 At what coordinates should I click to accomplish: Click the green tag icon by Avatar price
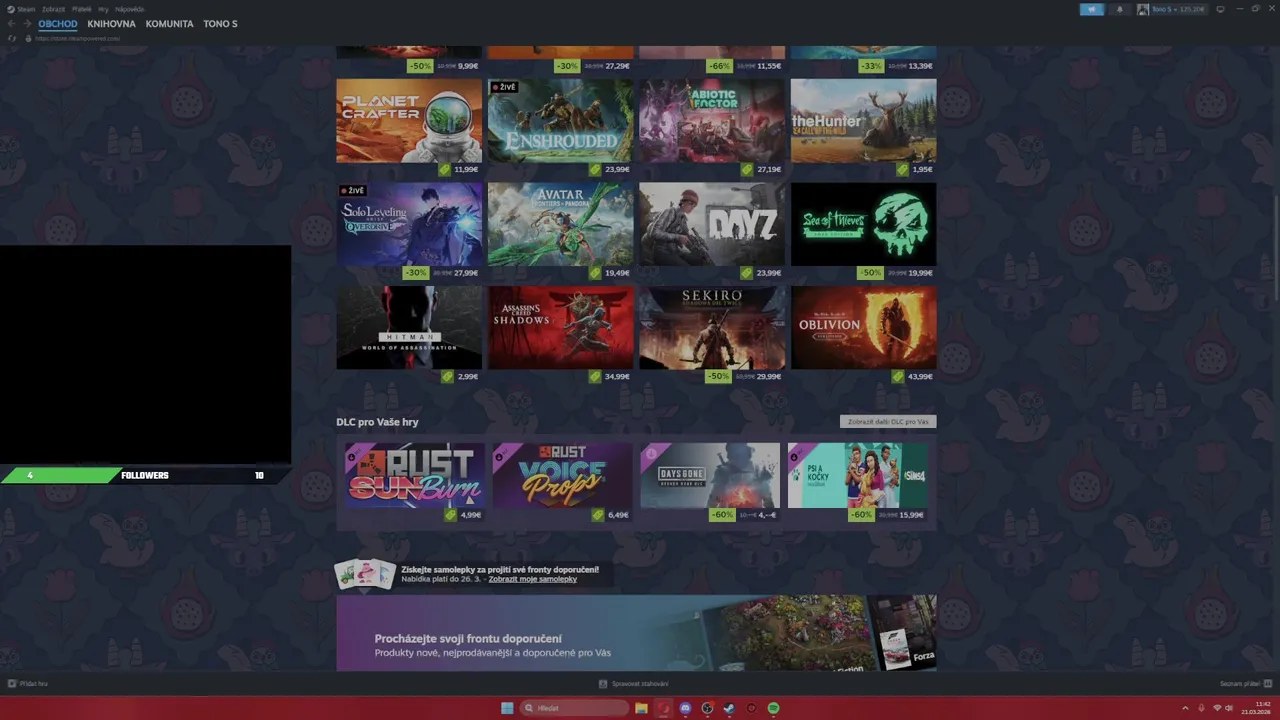point(595,273)
